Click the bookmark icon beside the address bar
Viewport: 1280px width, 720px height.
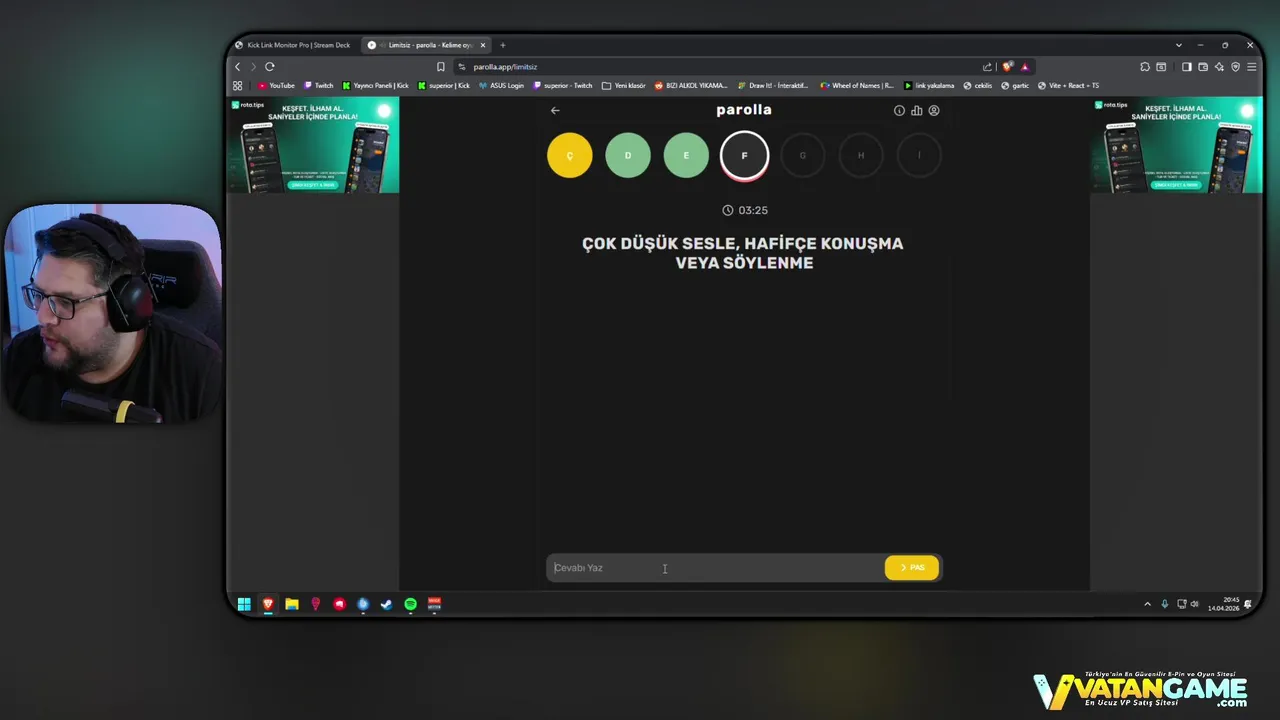pyautogui.click(x=441, y=67)
